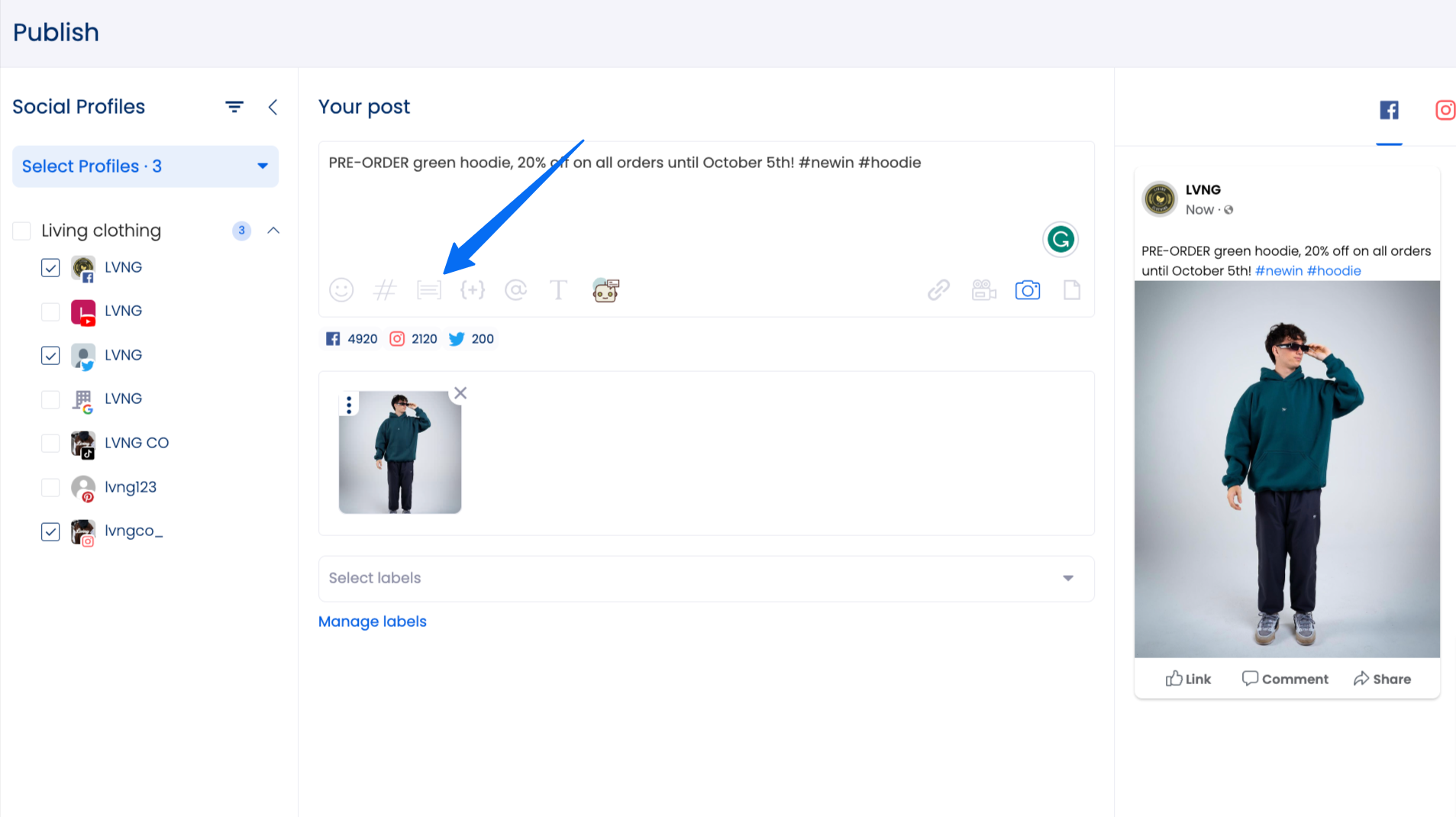Click #hoodie hashtag in preview
The image size is (1456, 817).
click(1334, 271)
